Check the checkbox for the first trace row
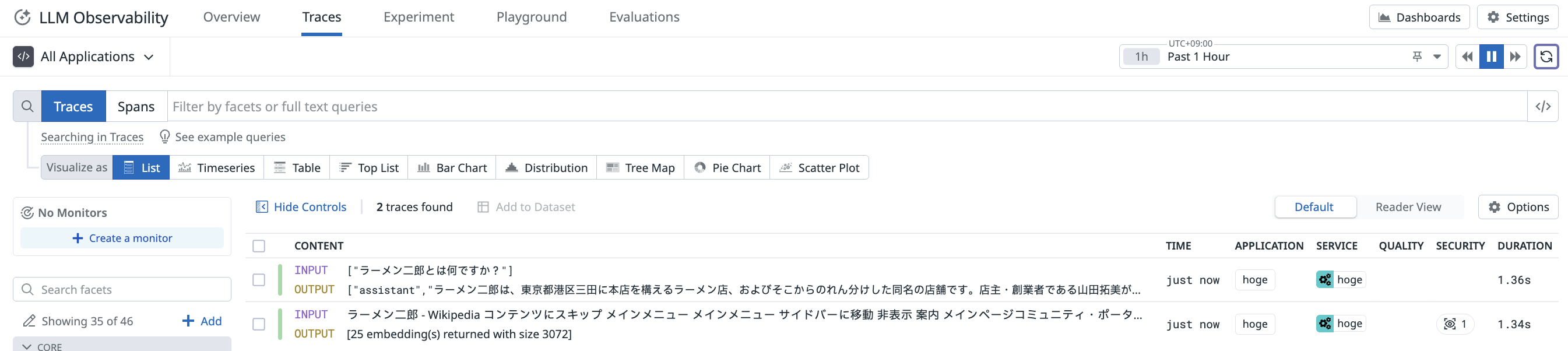This screenshot has width=1568, height=351. 259,280
